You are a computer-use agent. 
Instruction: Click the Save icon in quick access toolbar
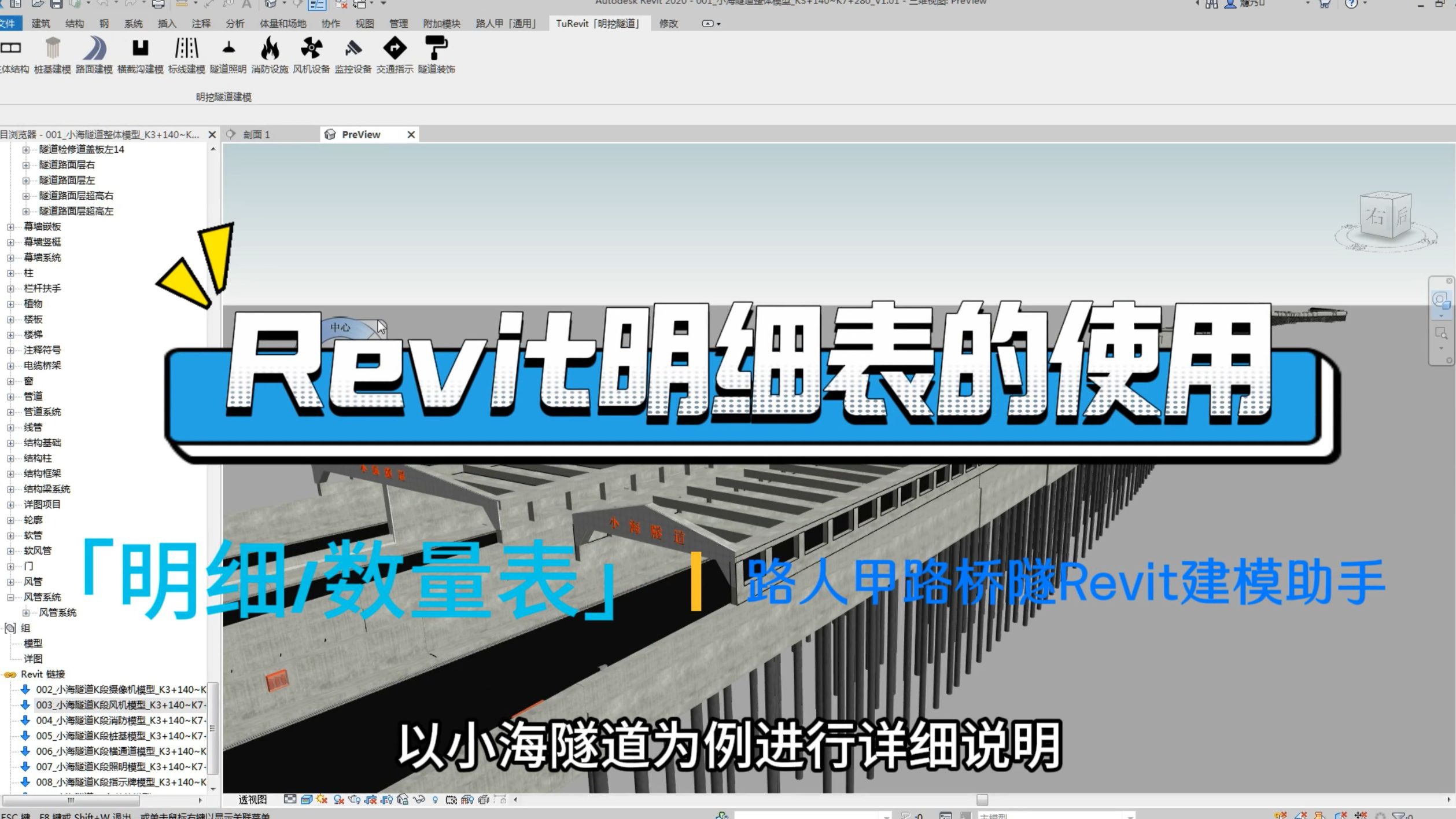[56, 4]
